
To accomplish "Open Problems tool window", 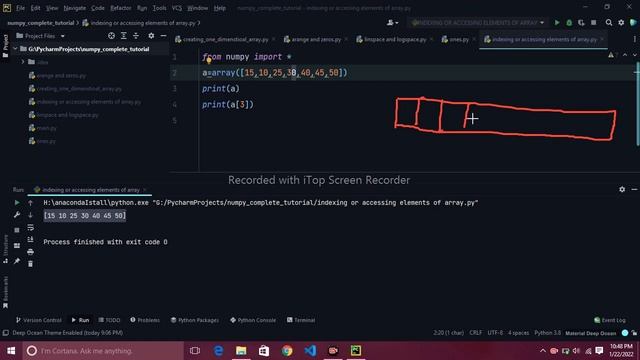I will tap(145, 320).
